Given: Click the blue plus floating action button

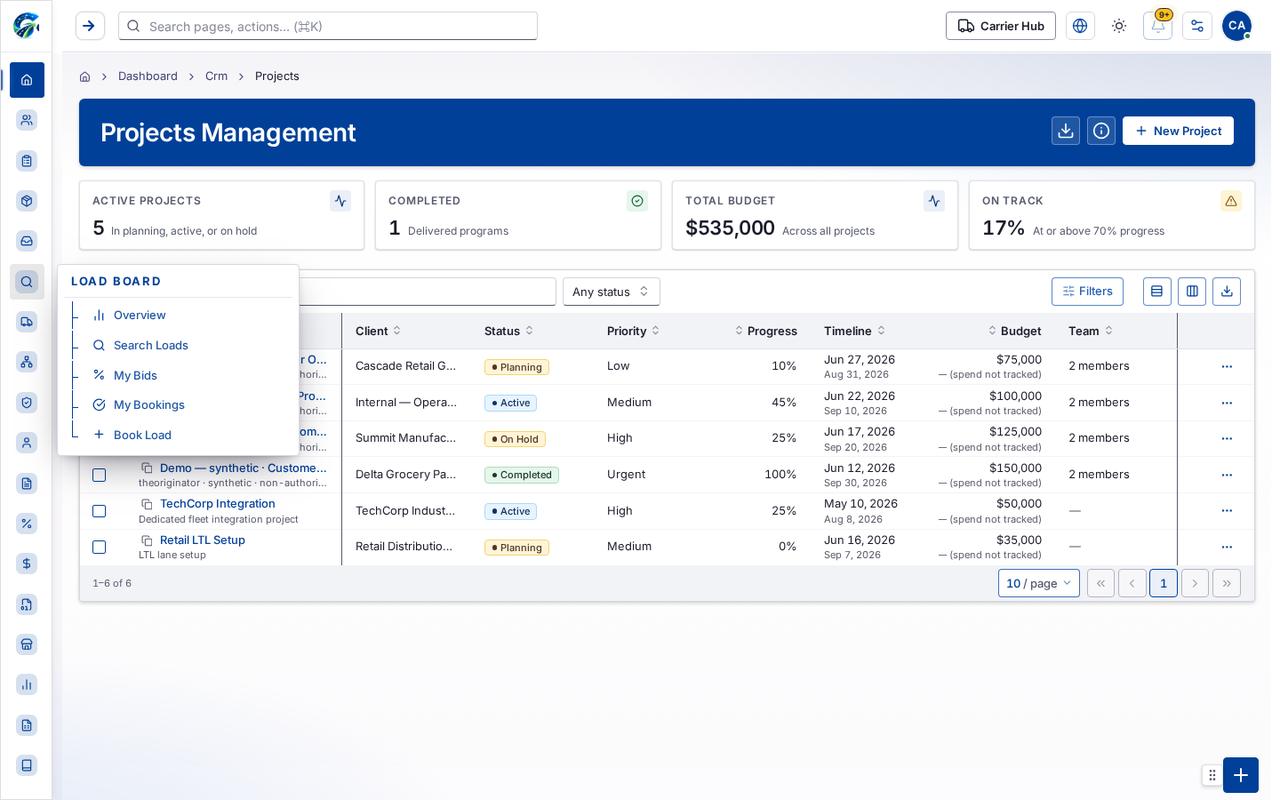Looking at the screenshot, I should coord(1241,775).
